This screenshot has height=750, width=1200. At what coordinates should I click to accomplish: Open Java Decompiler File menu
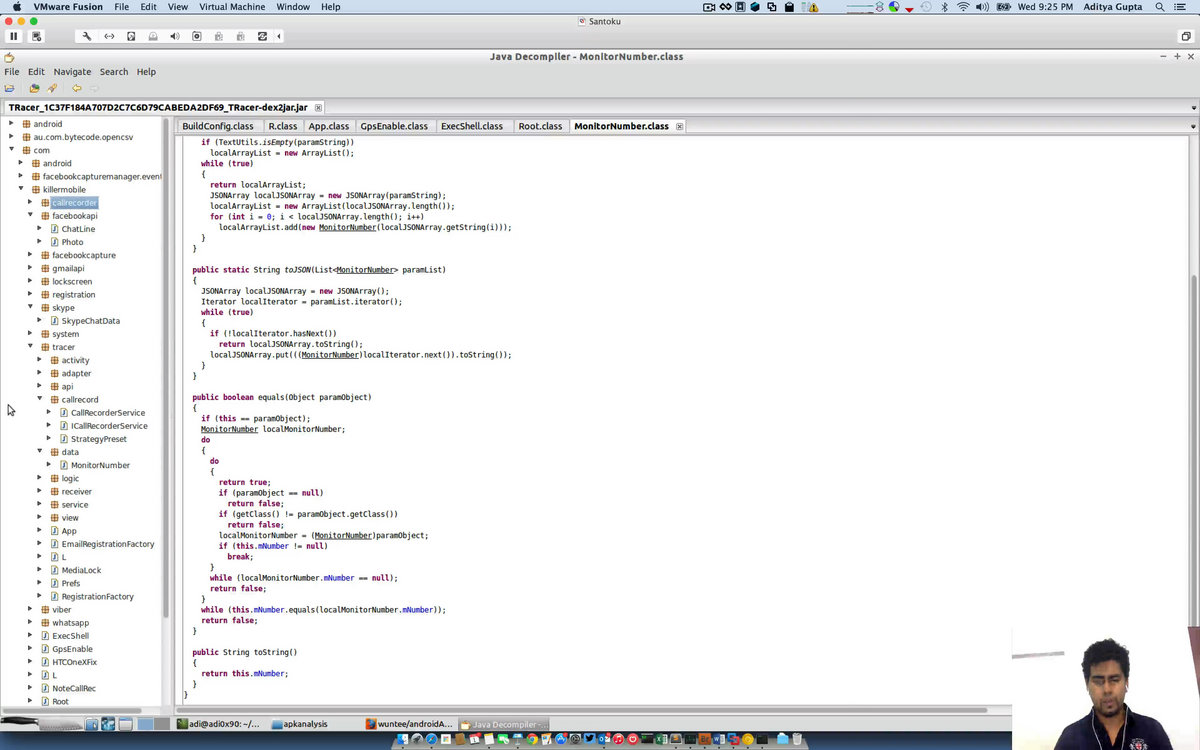point(12,72)
